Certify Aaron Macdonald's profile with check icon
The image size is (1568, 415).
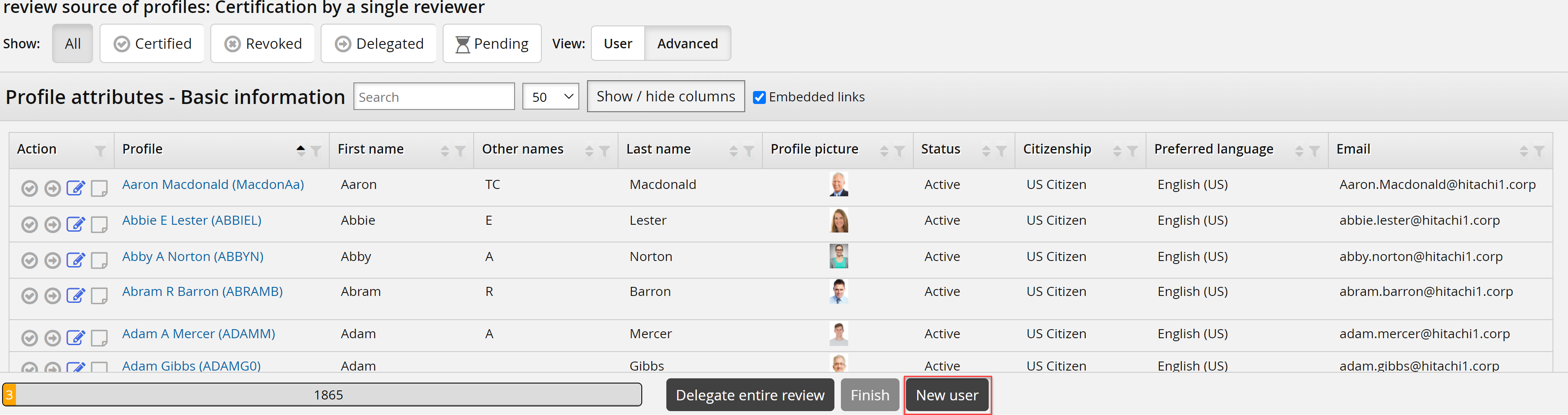click(x=29, y=189)
